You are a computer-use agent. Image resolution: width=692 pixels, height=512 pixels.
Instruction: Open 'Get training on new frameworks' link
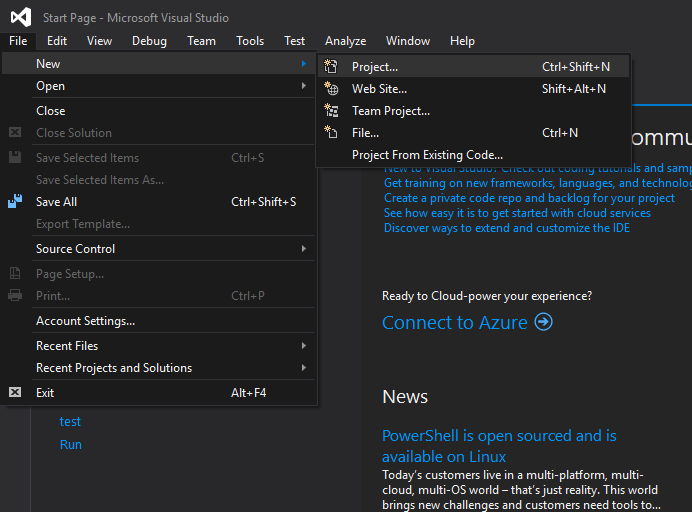(538, 183)
